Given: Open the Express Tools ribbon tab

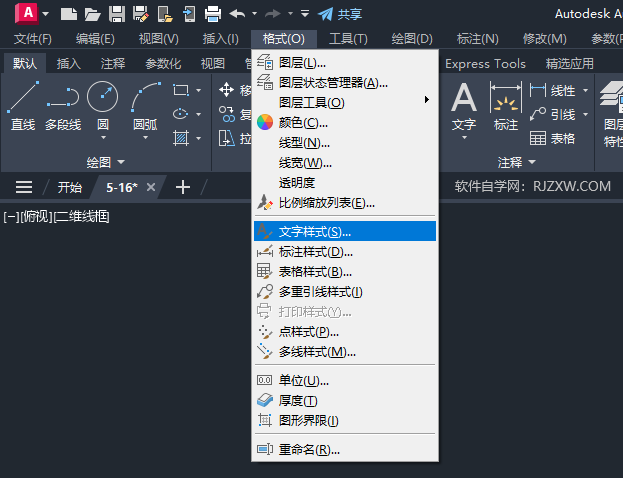Looking at the screenshot, I should [x=485, y=64].
